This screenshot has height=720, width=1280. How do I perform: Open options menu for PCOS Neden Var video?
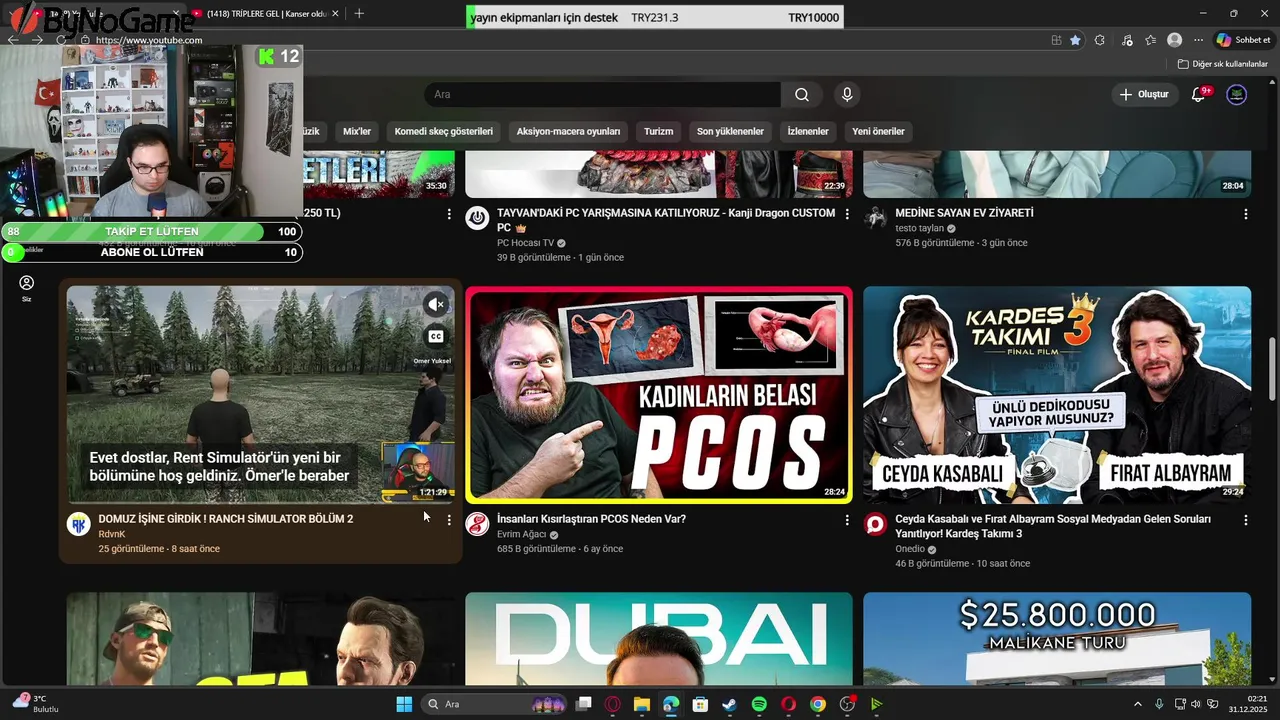pos(847,520)
